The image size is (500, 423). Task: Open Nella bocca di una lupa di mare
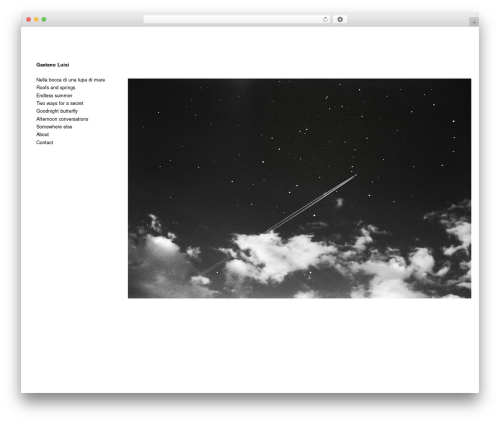point(71,80)
